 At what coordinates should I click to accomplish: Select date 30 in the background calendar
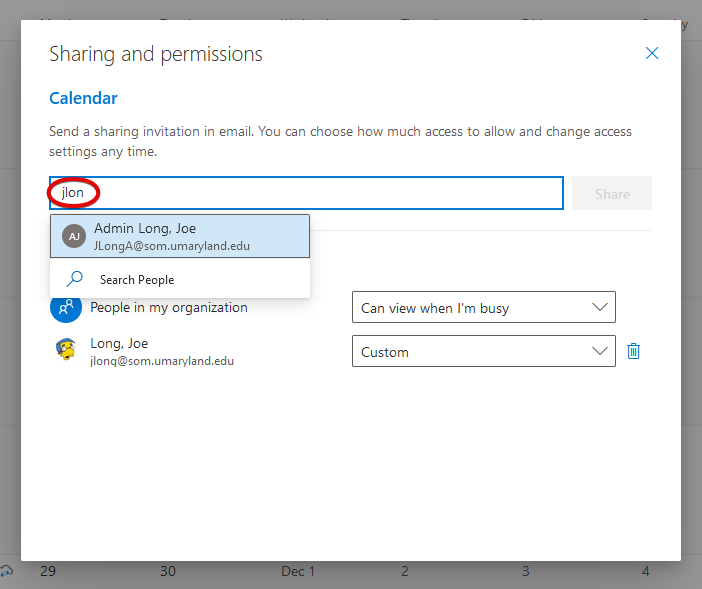pyautogui.click(x=167, y=571)
